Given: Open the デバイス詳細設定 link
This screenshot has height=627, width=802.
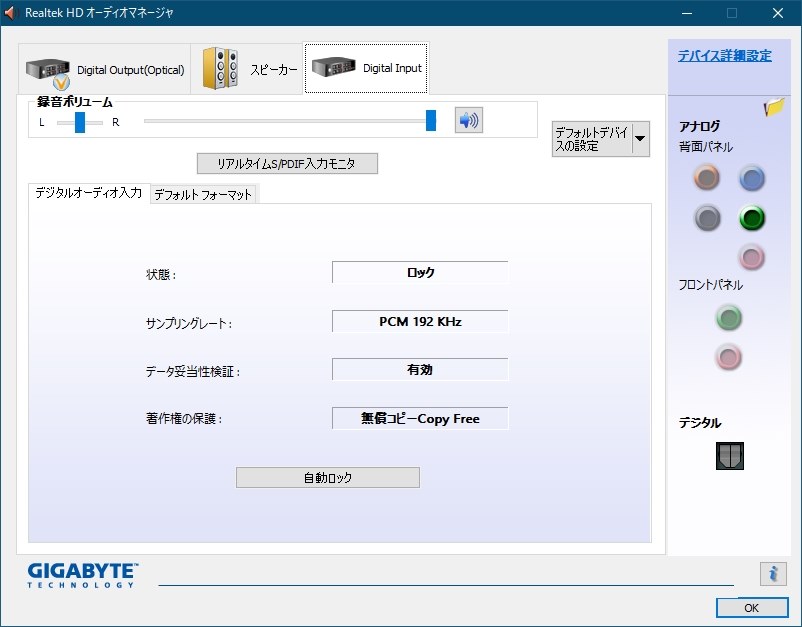Looking at the screenshot, I should [x=725, y=55].
